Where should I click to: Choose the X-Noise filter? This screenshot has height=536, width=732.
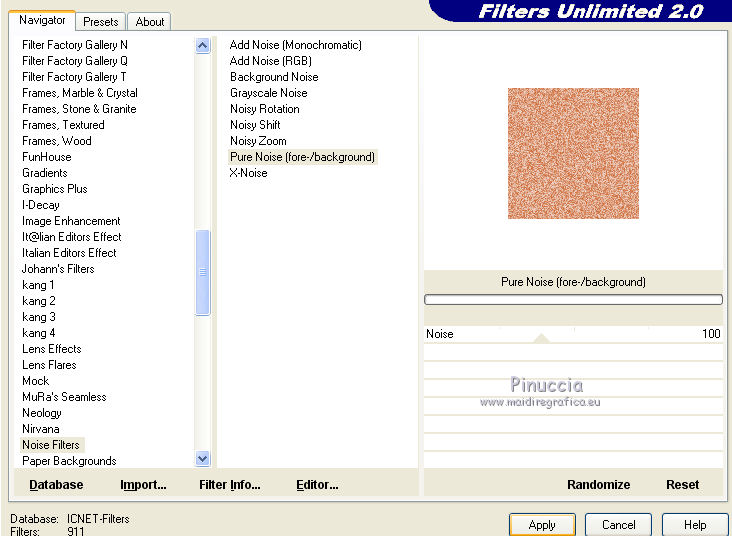click(x=248, y=173)
